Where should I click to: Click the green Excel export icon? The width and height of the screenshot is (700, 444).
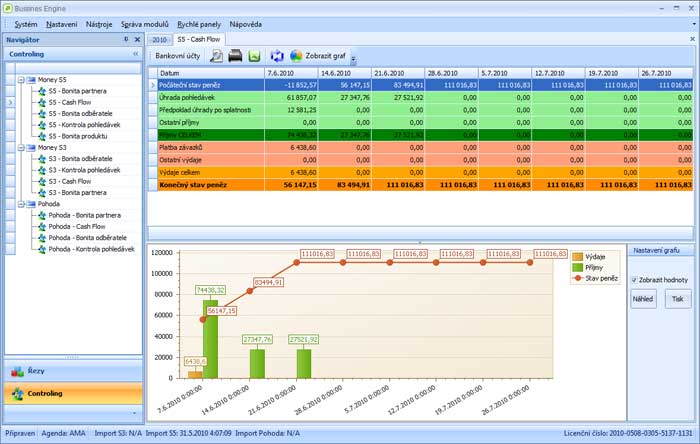click(254, 55)
